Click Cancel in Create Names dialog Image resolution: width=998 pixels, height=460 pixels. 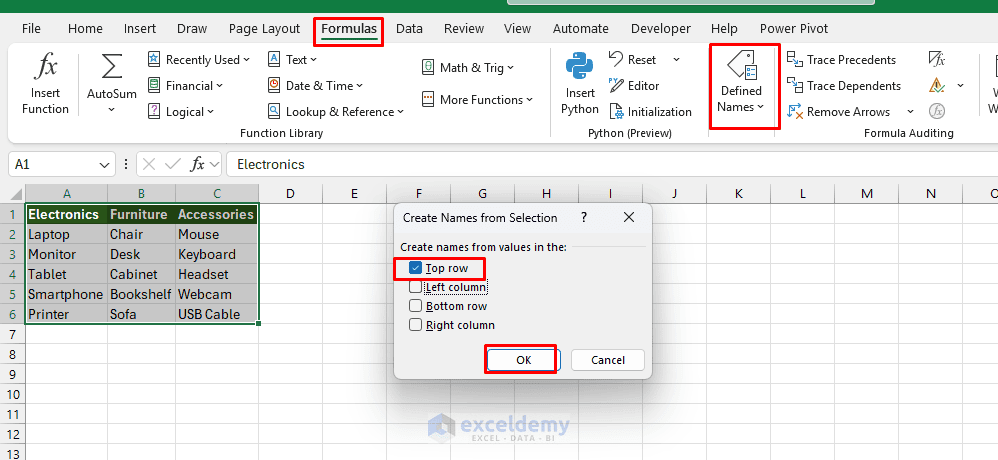point(608,360)
